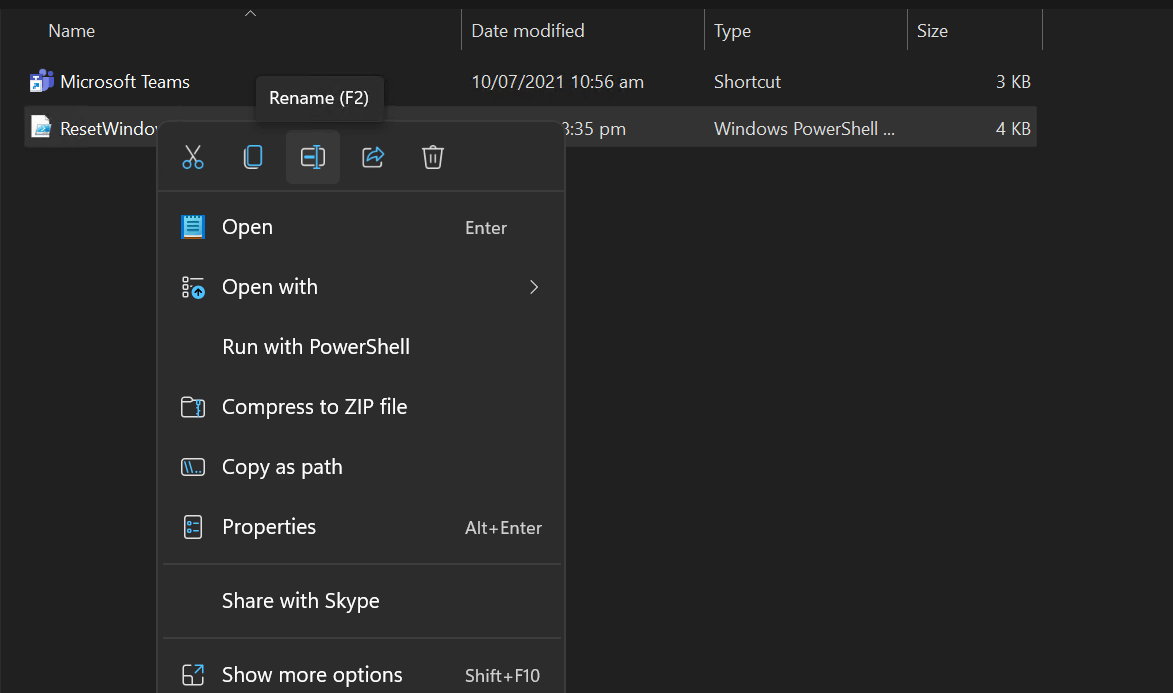Select Show more options entry
Image resolution: width=1173 pixels, height=693 pixels.
[x=362, y=675]
